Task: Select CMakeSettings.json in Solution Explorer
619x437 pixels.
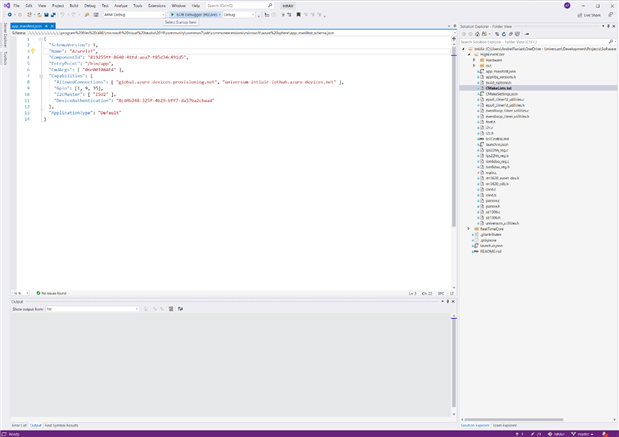Action: point(504,94)
